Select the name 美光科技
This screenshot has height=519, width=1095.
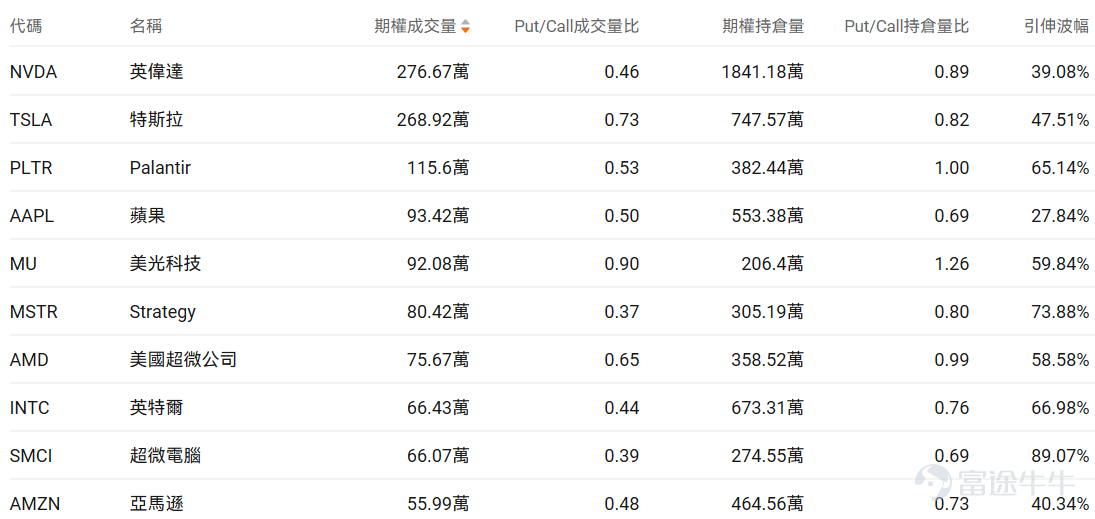point(166,263)
